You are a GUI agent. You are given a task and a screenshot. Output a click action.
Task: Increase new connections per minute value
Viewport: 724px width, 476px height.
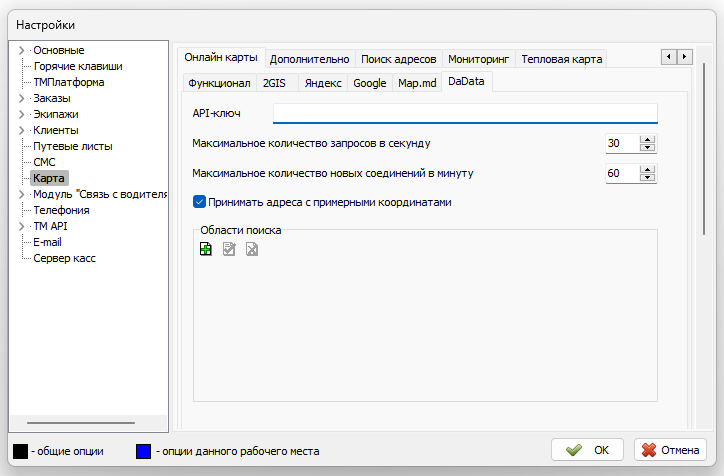click(647, 169)
